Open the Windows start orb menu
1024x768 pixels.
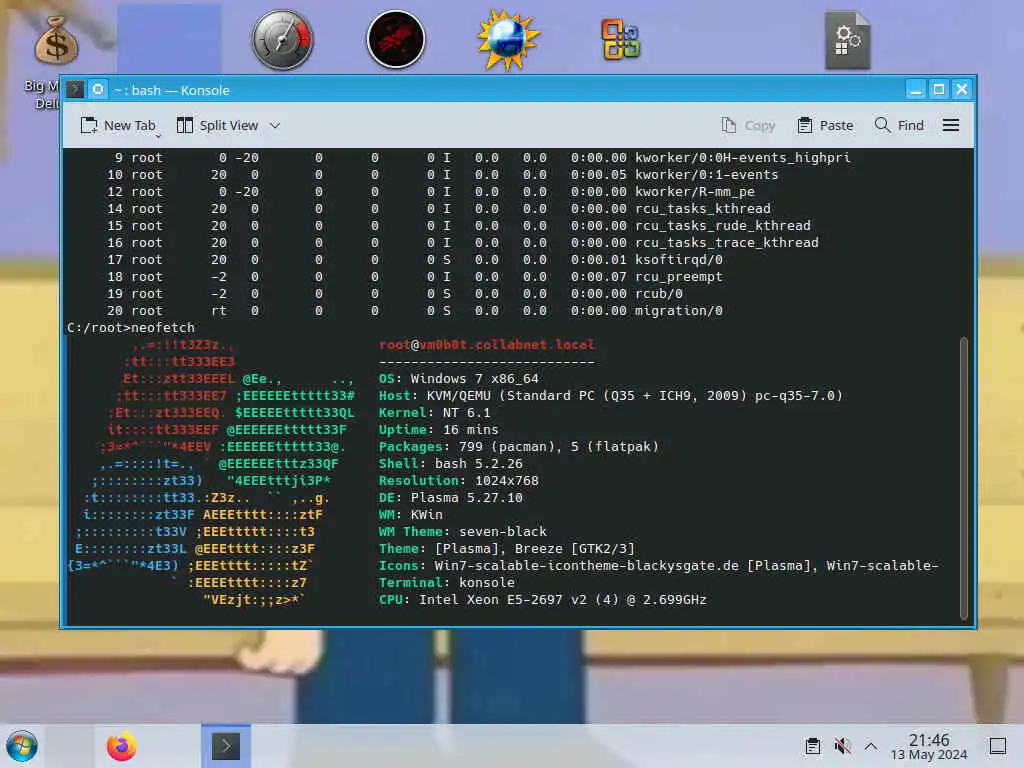pos(22,746)
